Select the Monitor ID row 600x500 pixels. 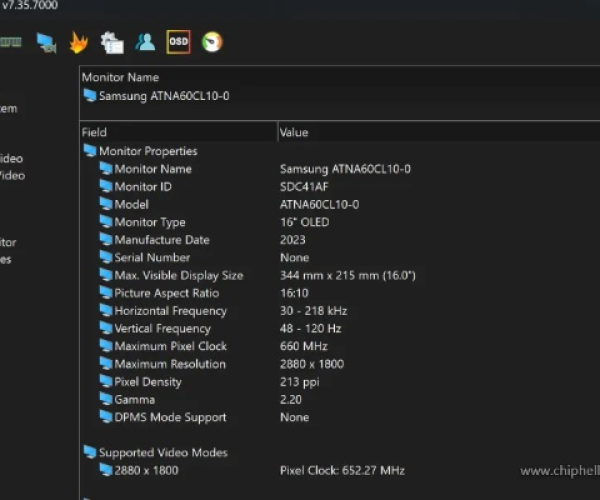143,187
